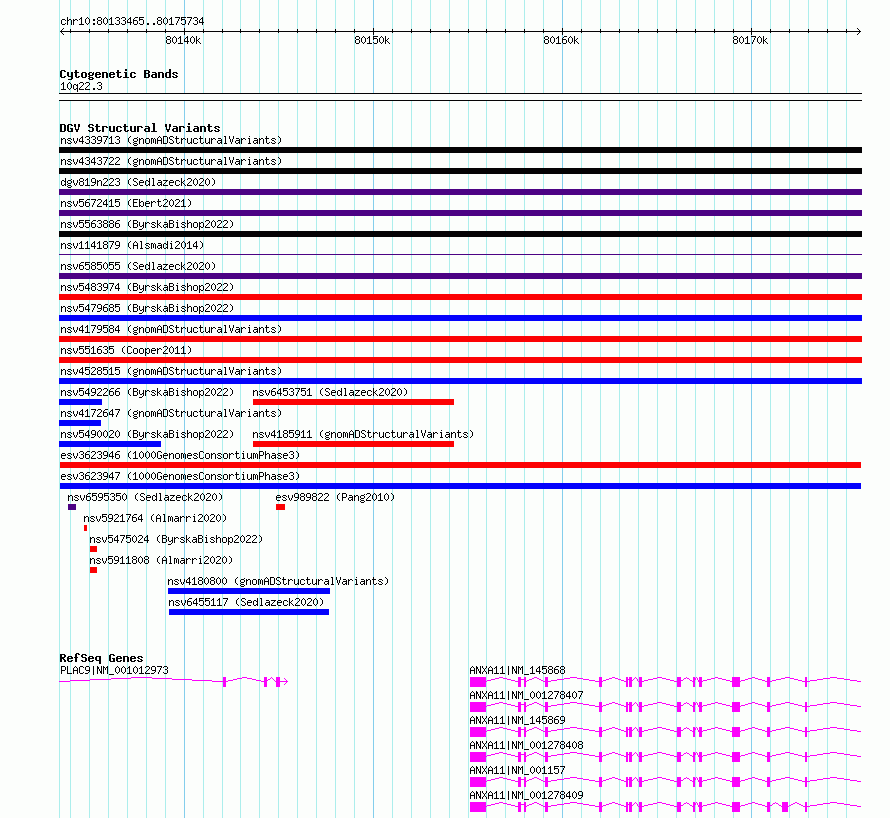Open nsv5911808 Almarri2020 label
The width and height of the screenshot is (890, 818).
[x=161, y=560]
